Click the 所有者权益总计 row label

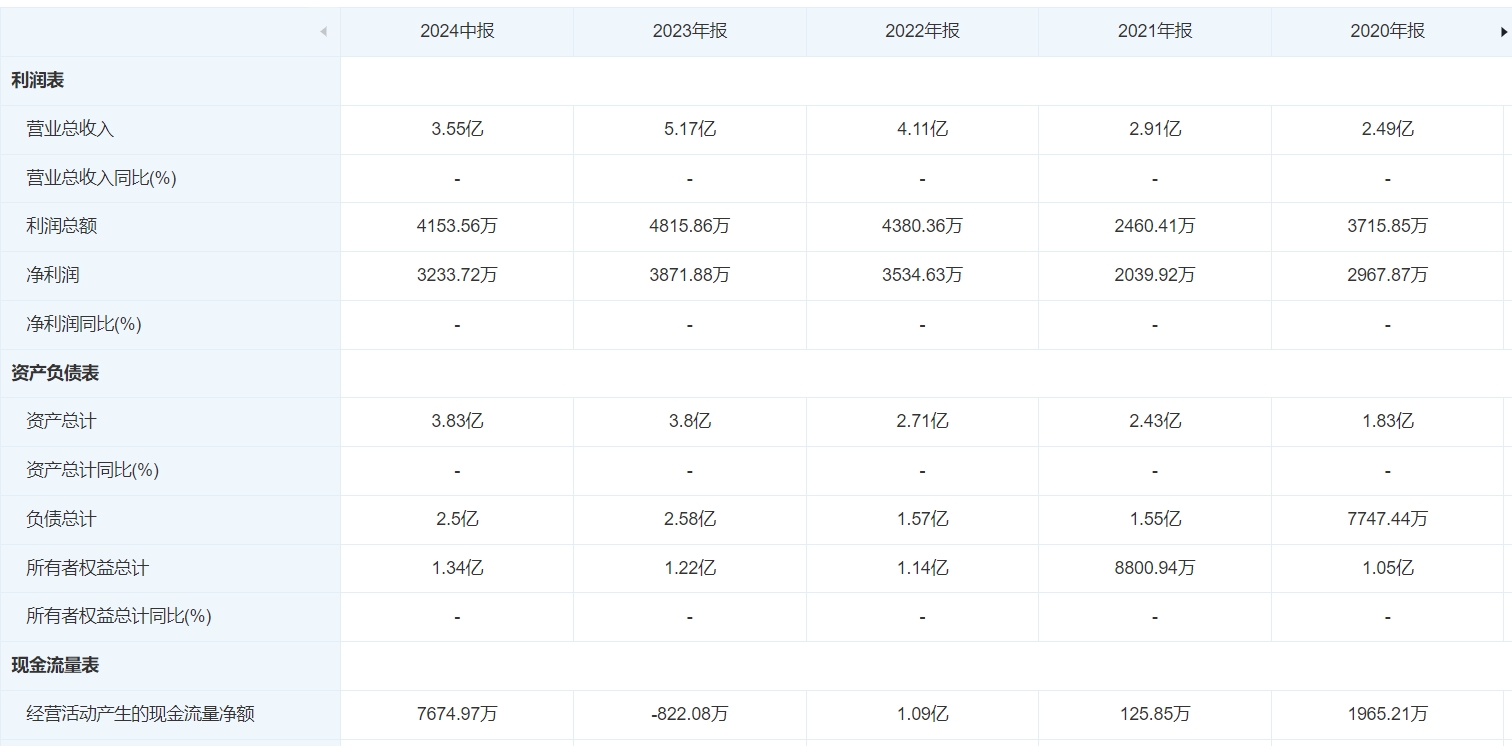[87, 568]
